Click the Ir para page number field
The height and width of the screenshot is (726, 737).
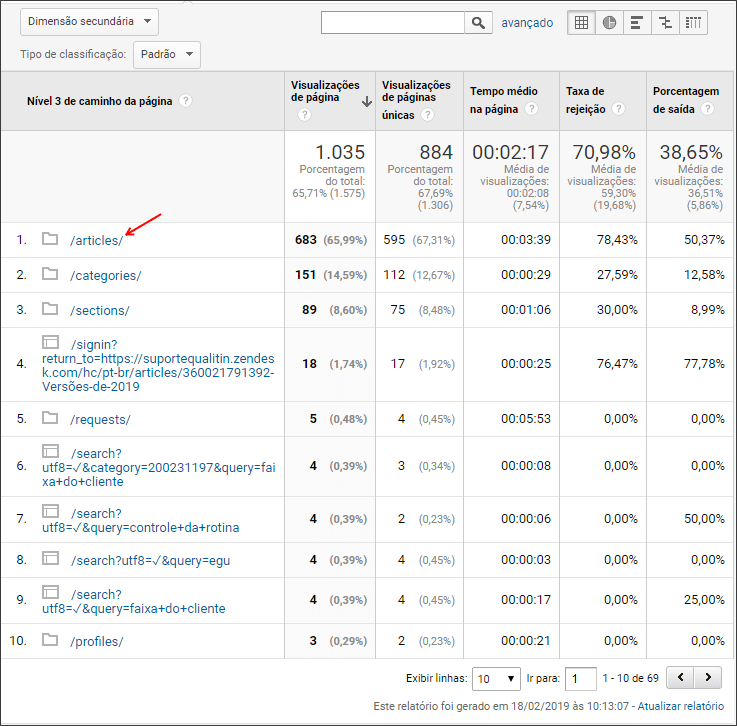(x=580, y=679)
